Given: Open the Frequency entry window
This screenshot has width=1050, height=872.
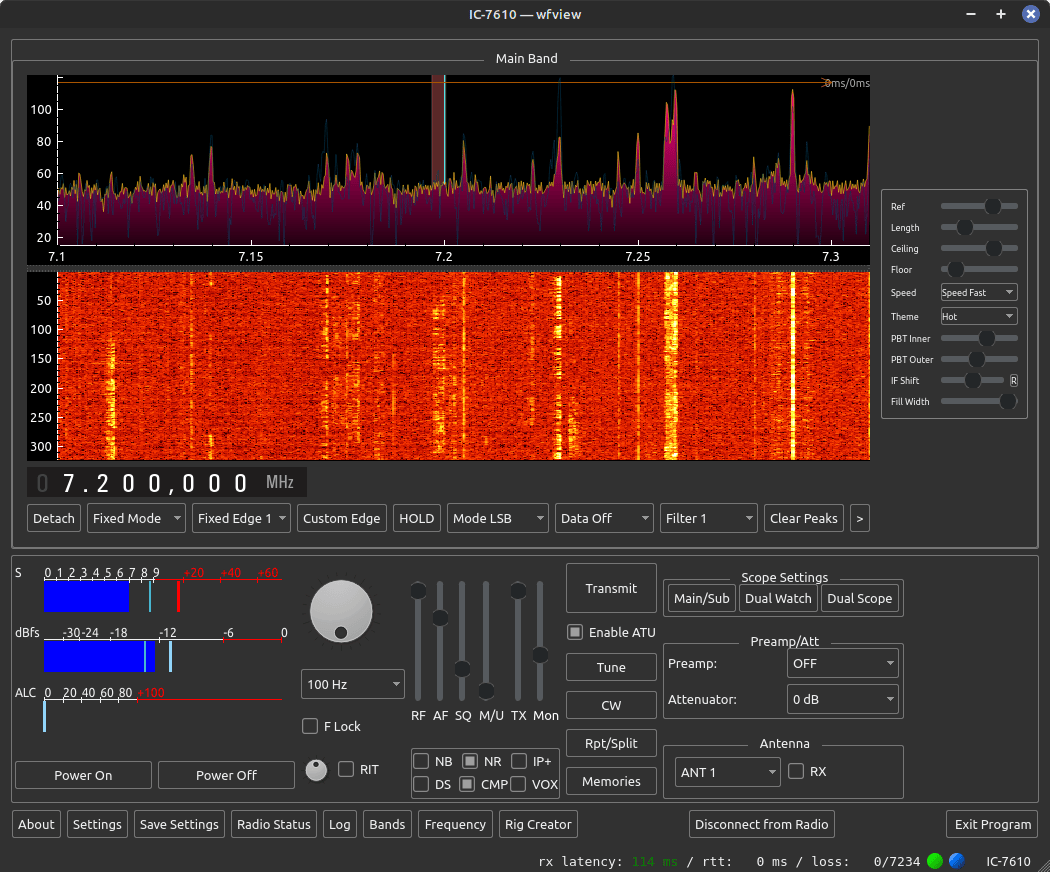Looking at the screenshot, I should pos(455,824).
